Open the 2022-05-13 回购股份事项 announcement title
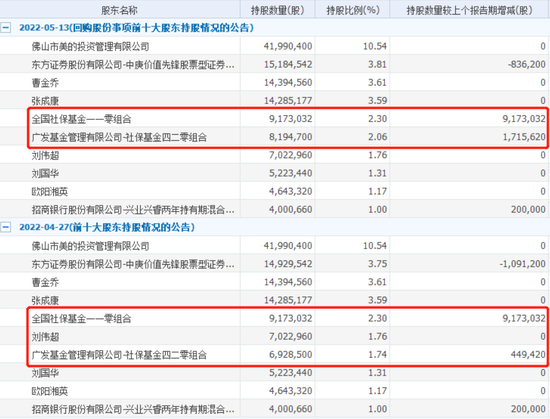 point(136,28)
